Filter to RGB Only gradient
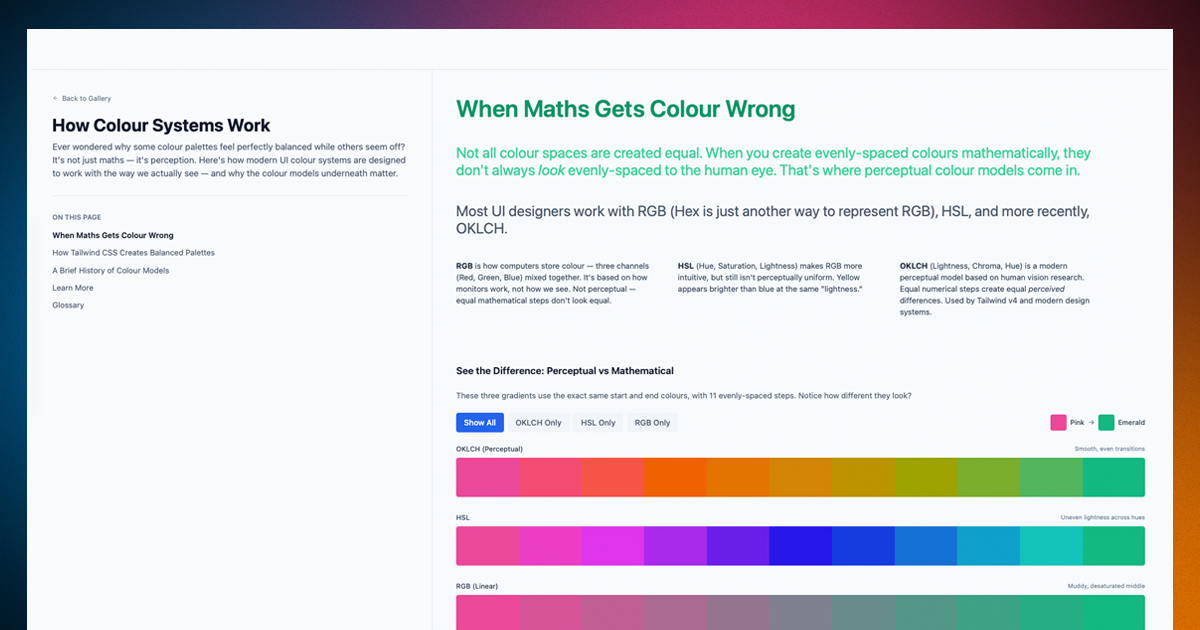The image size is (1200, 630). [652, 423]
